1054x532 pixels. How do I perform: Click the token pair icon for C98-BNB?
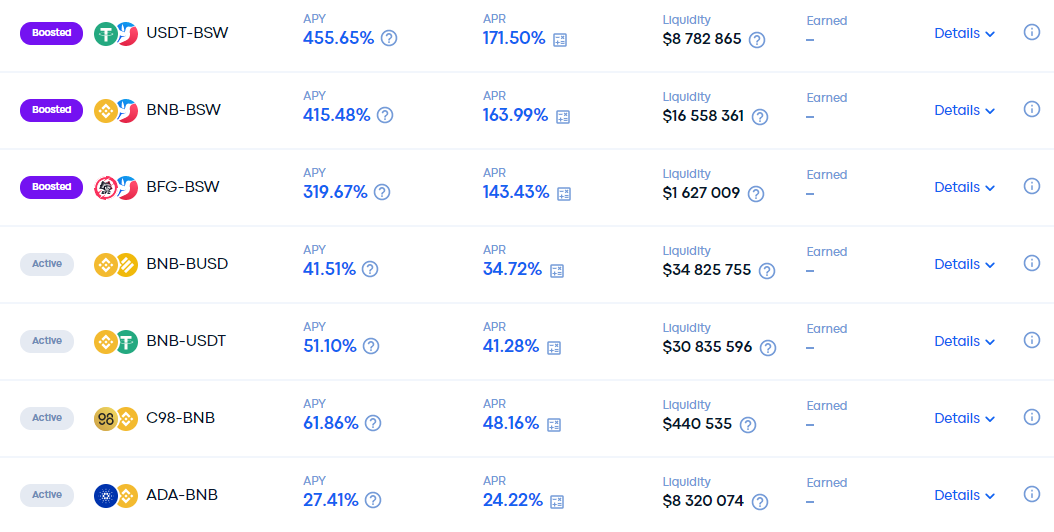pos(116,418)
